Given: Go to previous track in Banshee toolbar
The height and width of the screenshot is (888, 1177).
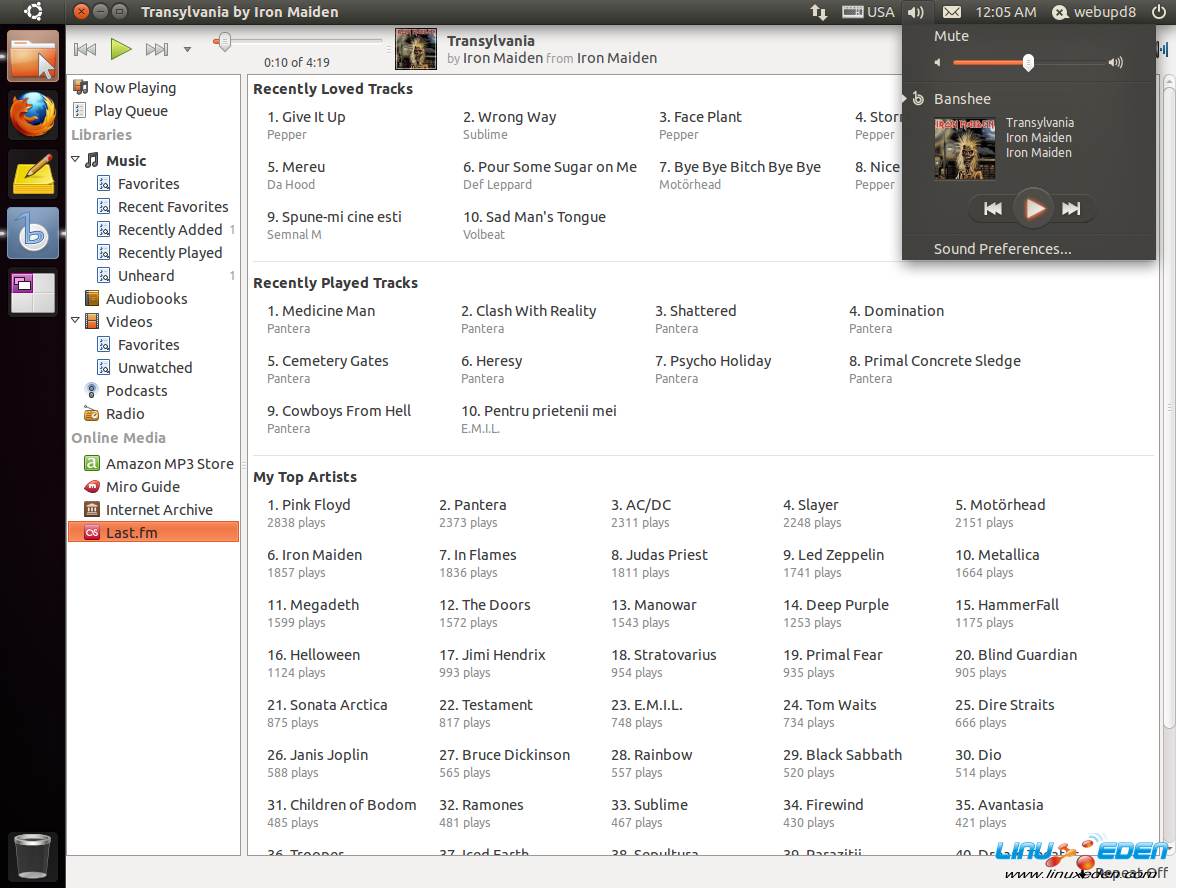Looking at the screenshot, I should tap(85, 49).
